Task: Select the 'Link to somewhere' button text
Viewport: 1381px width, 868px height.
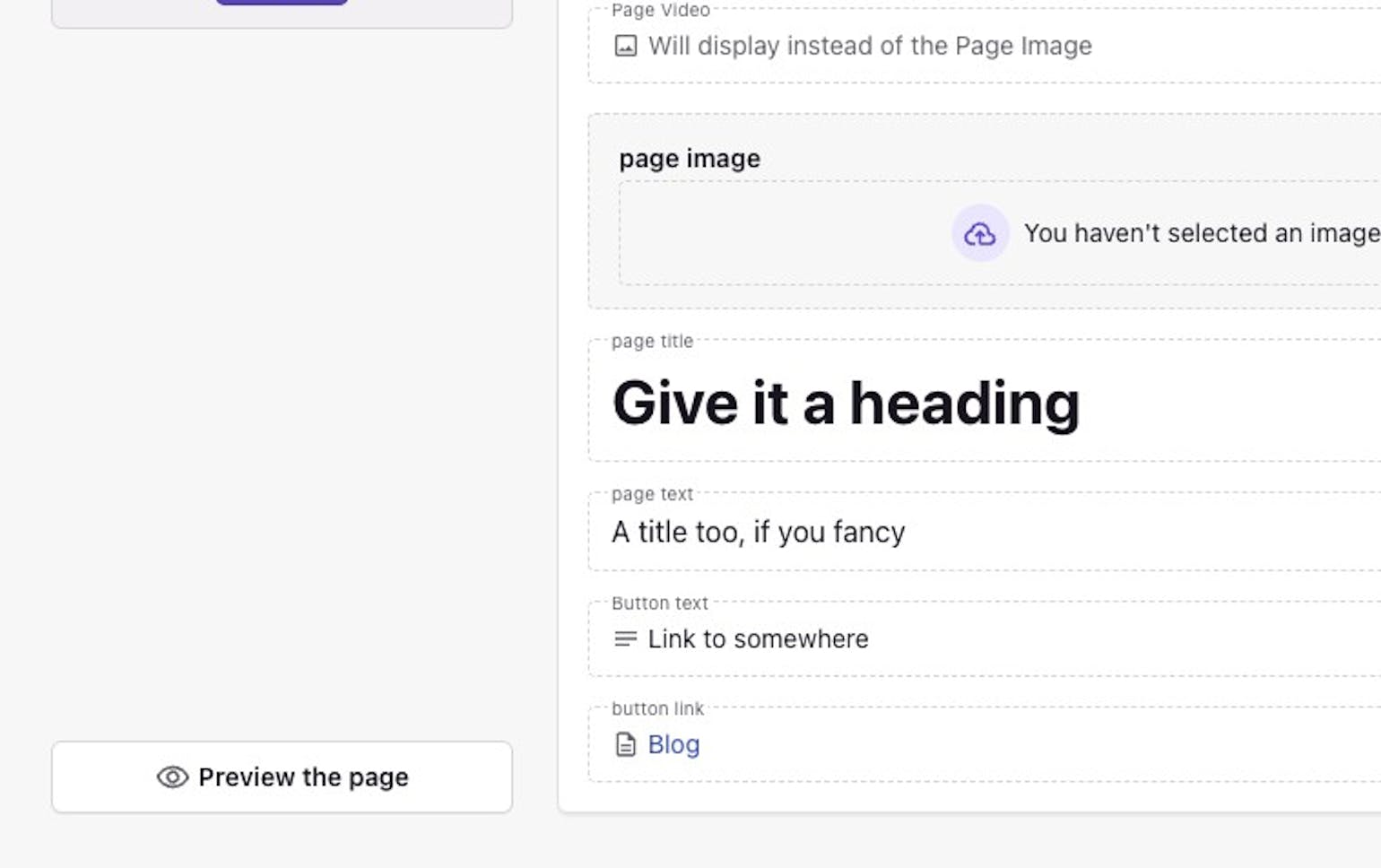Action: pyautogui.click(x=758, y=639)
